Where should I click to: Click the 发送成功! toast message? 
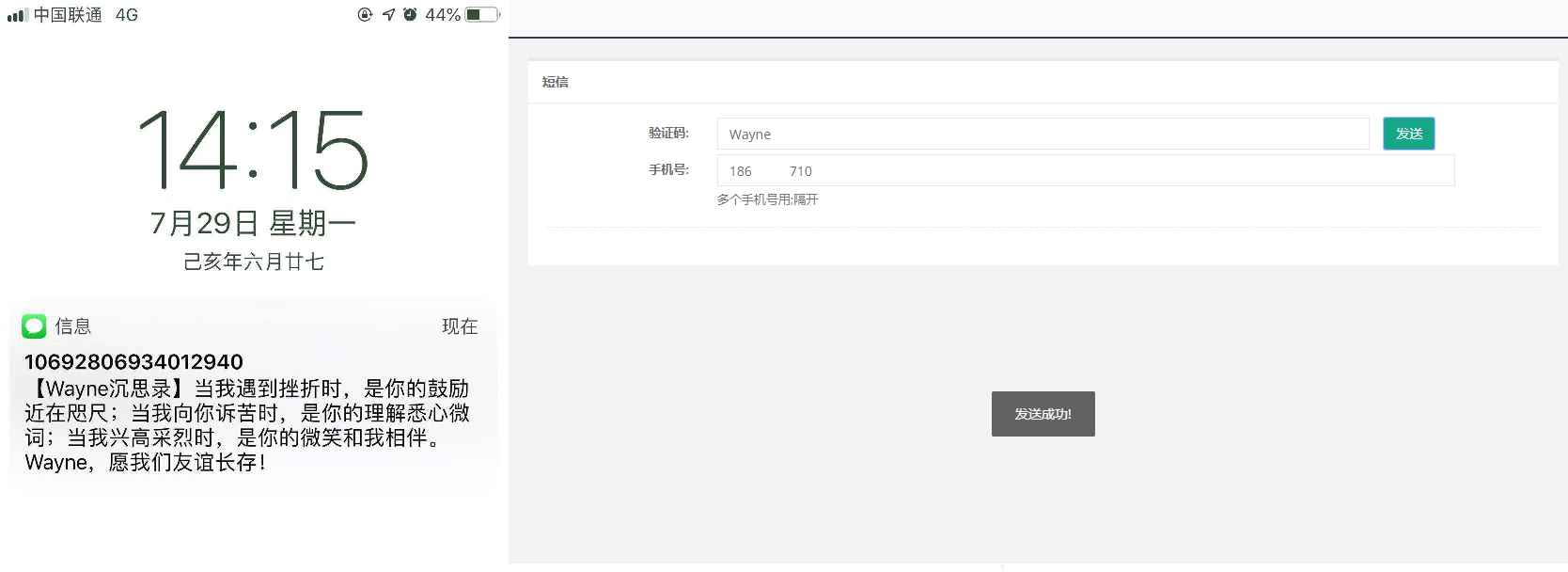click(1043, 414)
